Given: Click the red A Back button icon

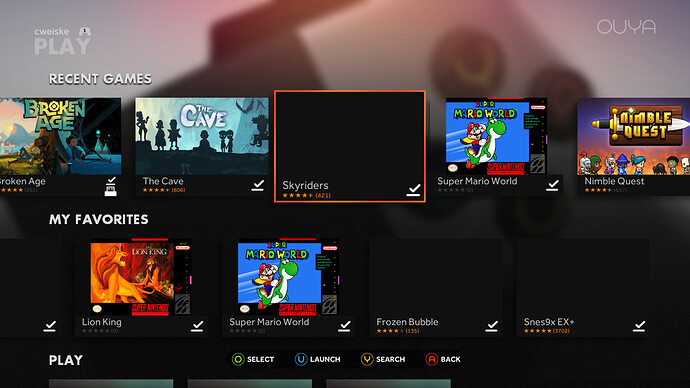Looking at the screenshot, I should (432, 359).
